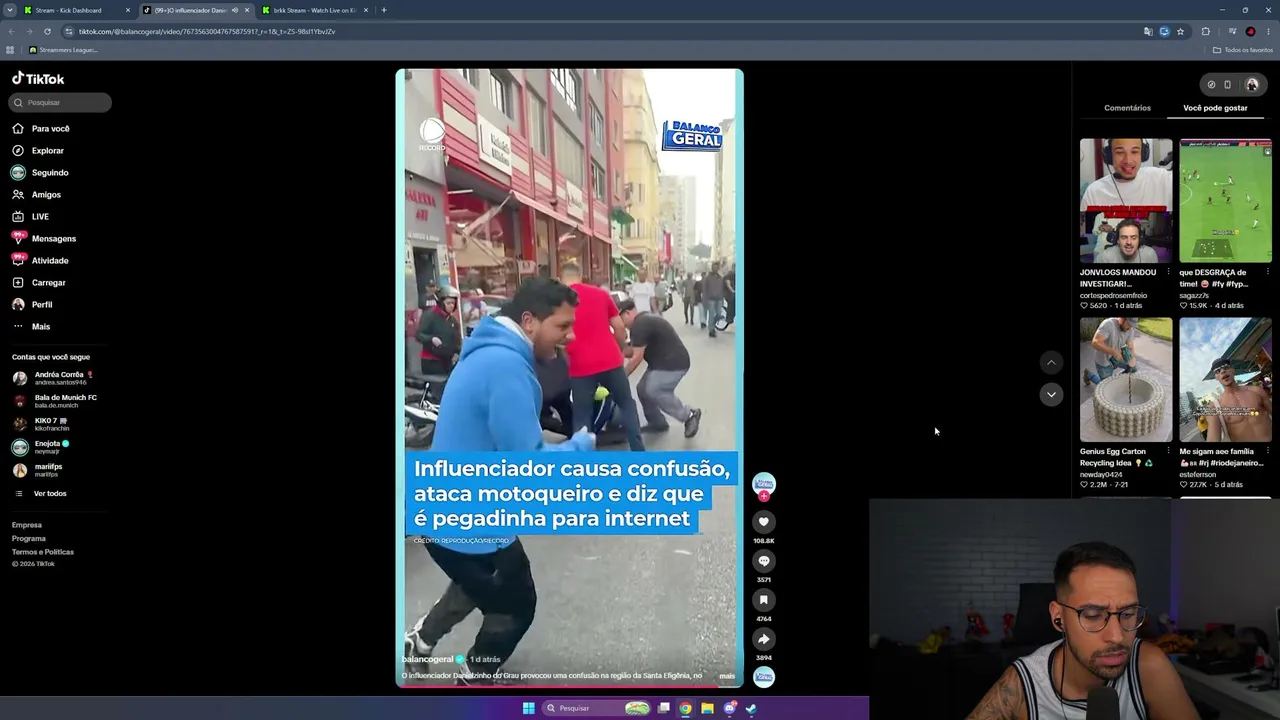
Task: Open the Carregar upload icon
Action: tap(18, 282)
